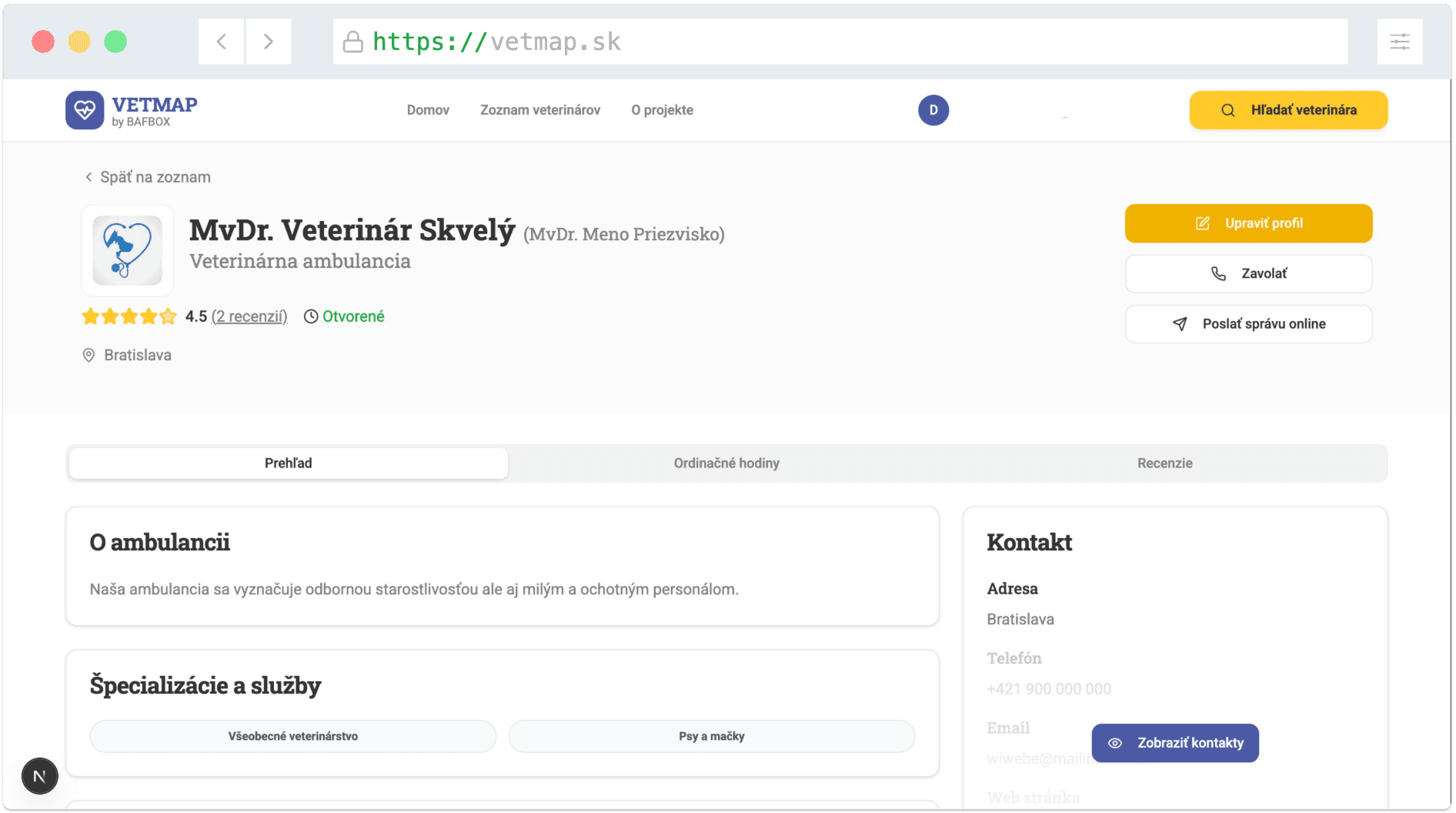Screen dimensions: 1456x813
Task: Click the magnifier icon in Hľadať veterinára
Action: coord(1229,110)
